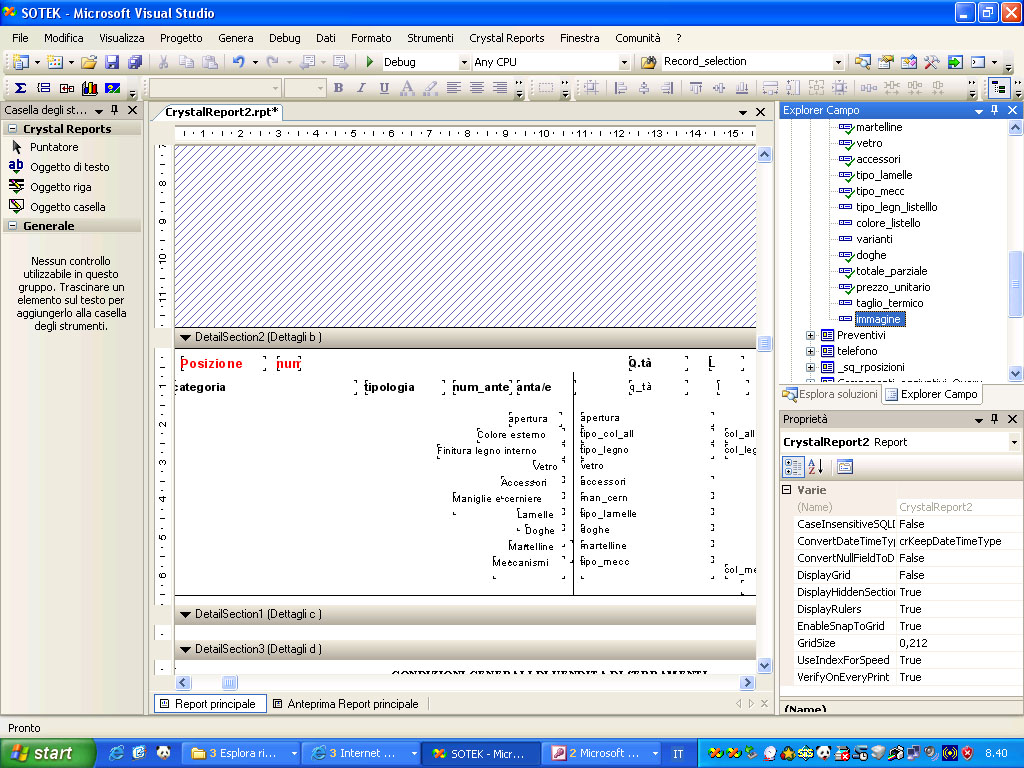This screenshot has height=768, width=1024.
Task: Open the Modifica menu
Action: click(63, 39)
